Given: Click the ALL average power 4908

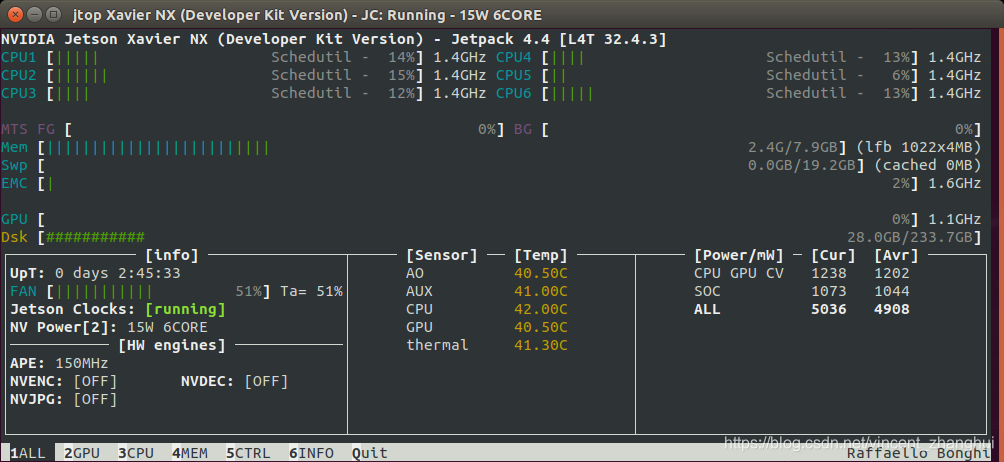Looking at the screenshot, I should 892,310.
